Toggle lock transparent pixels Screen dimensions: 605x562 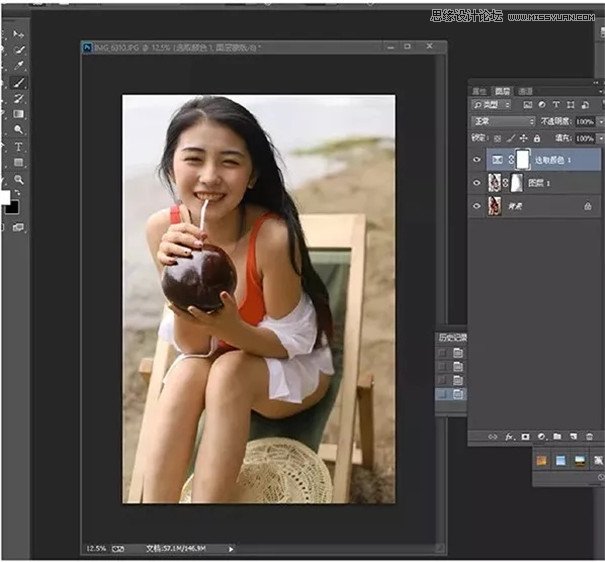tap(498, 138)
